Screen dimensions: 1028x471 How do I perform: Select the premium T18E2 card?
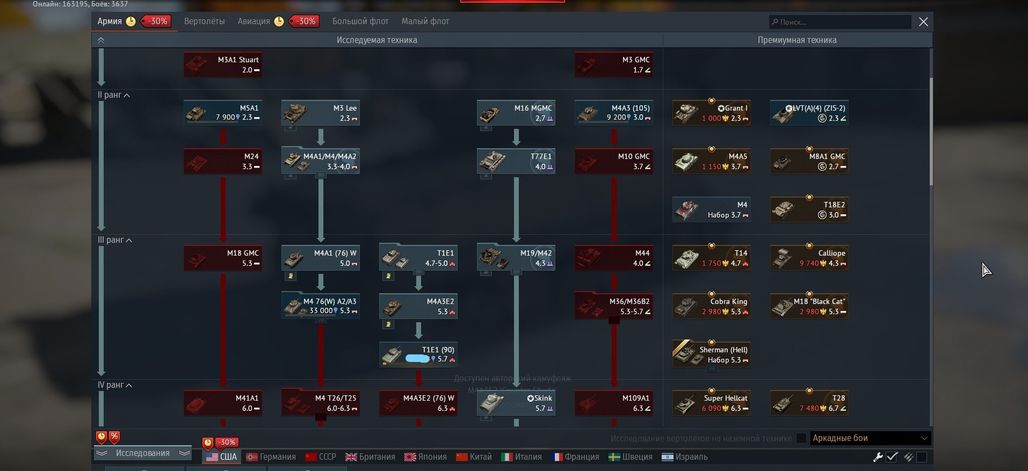[x=809, y=209]
